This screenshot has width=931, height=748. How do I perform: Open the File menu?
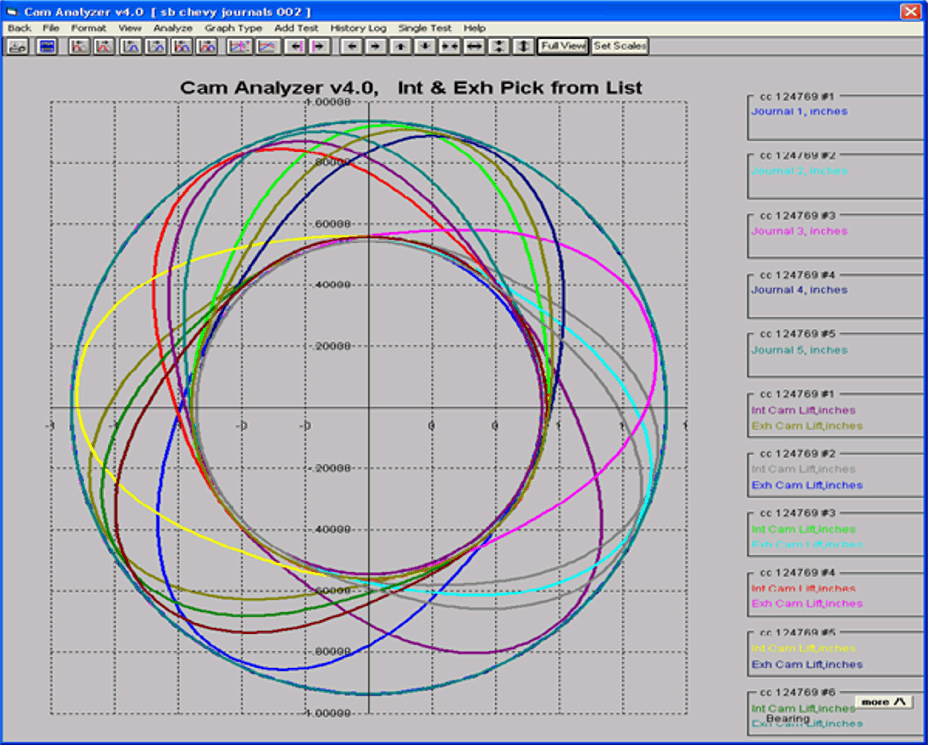coord(51,28)
